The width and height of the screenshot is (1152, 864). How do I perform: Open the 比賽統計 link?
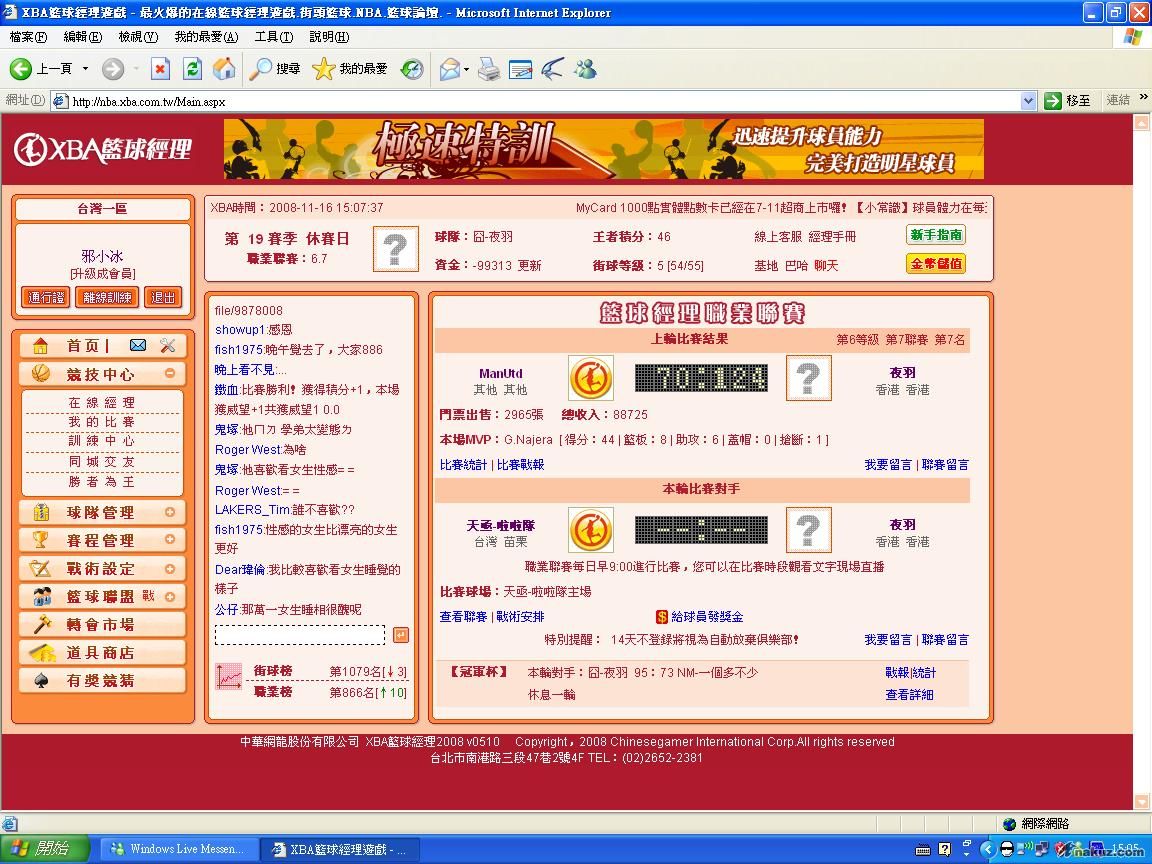463,465
